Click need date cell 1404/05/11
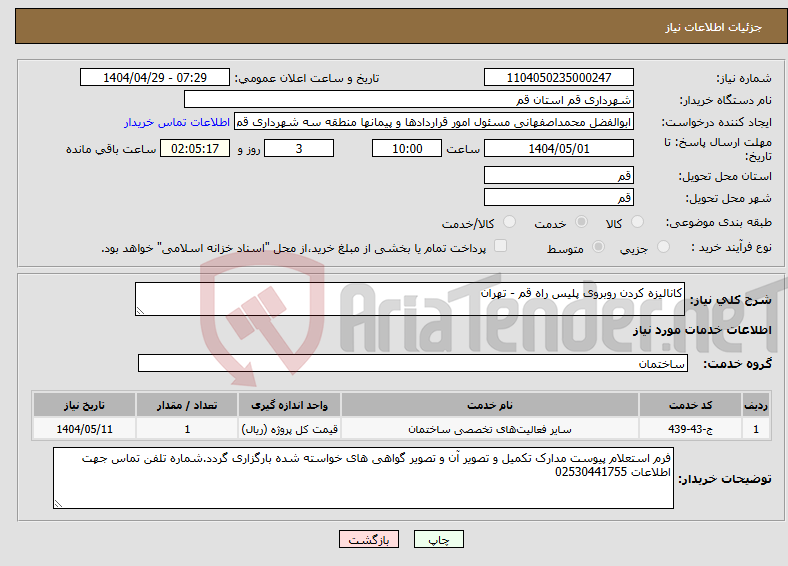Viewport: 788px width, 566px height. [x=84, y=429]
